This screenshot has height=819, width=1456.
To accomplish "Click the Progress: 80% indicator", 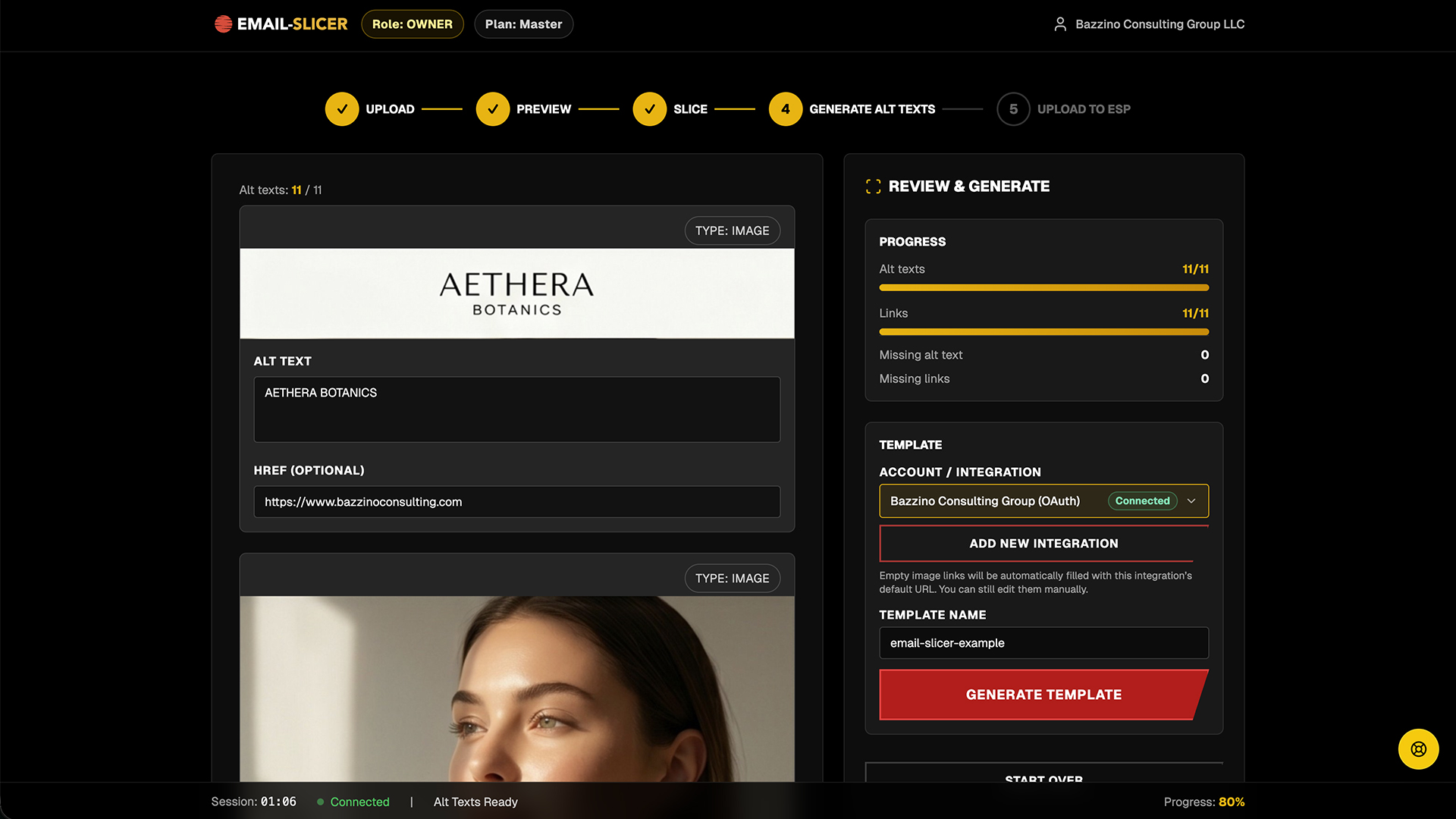I will [1204, 802].
